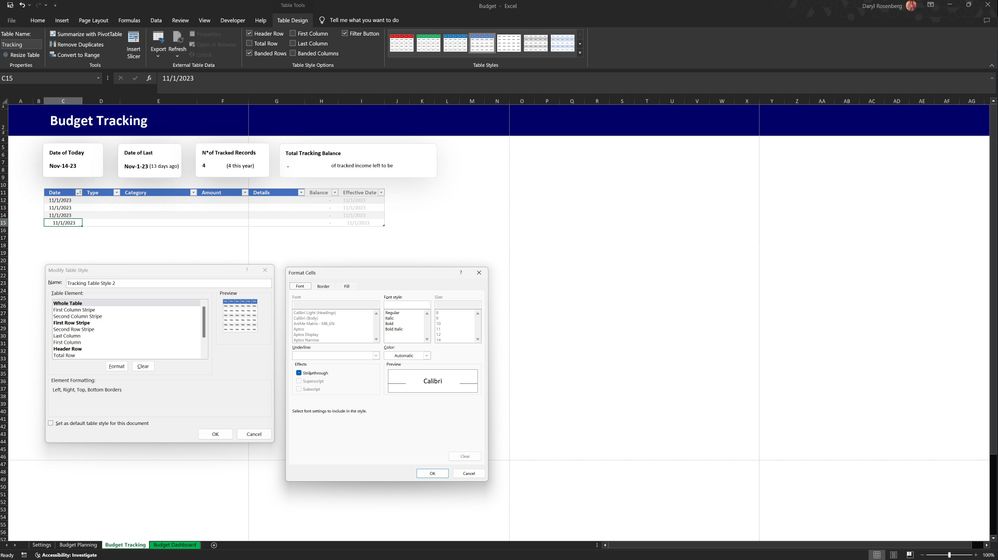Open the Name Box dropdown arrow

tap(98, 78)
